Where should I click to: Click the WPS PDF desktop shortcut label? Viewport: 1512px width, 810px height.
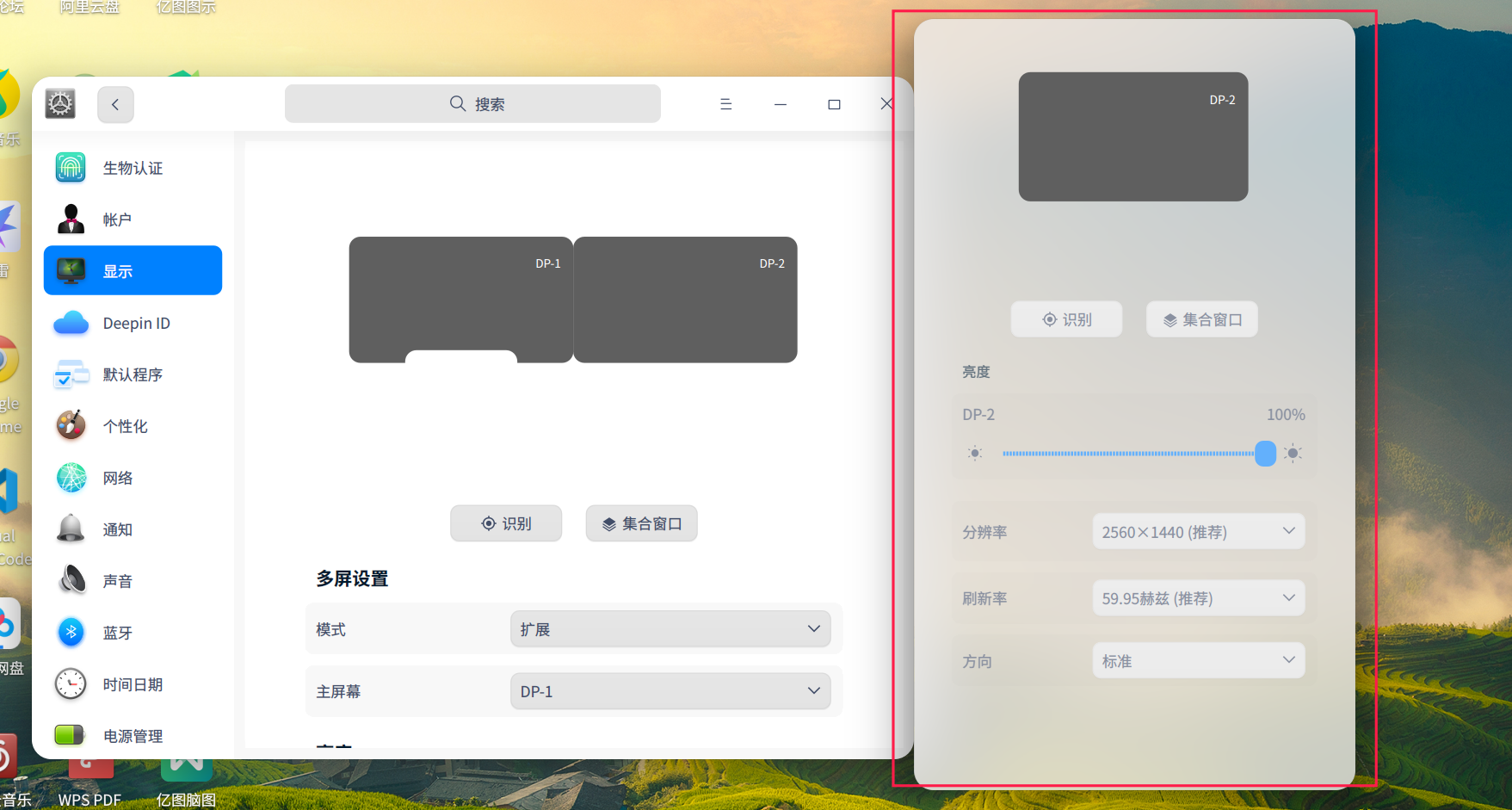pos(89,800)
